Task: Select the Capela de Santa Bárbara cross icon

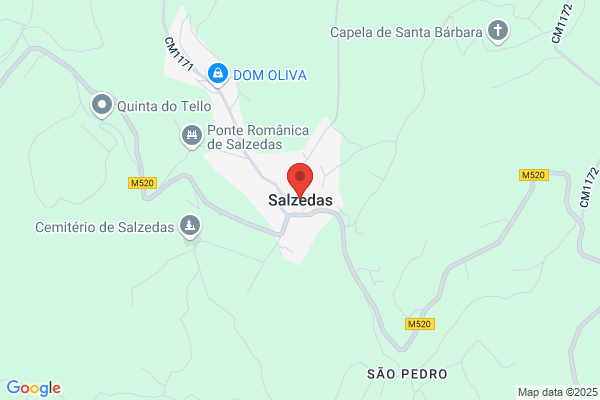Action: pyautogui.click(x=498, y=31)
